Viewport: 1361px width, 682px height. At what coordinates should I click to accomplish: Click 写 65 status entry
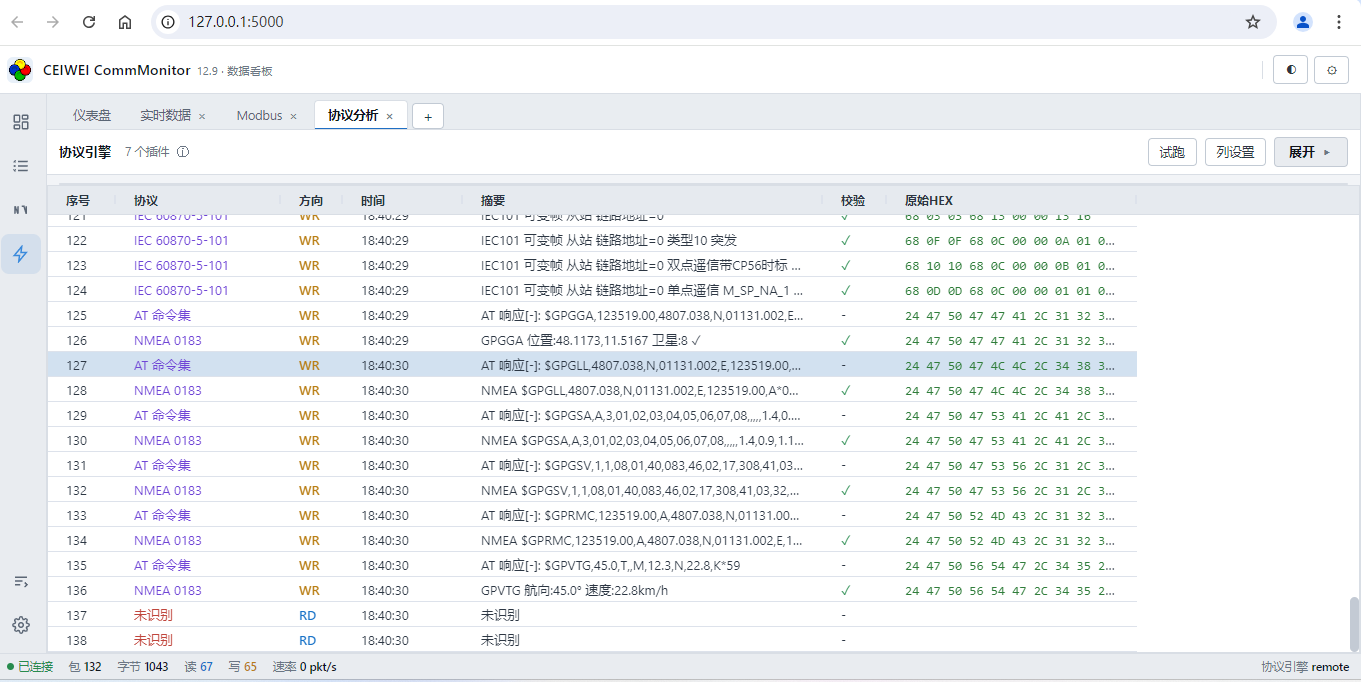pyautogui.click(x=243, y=667)
